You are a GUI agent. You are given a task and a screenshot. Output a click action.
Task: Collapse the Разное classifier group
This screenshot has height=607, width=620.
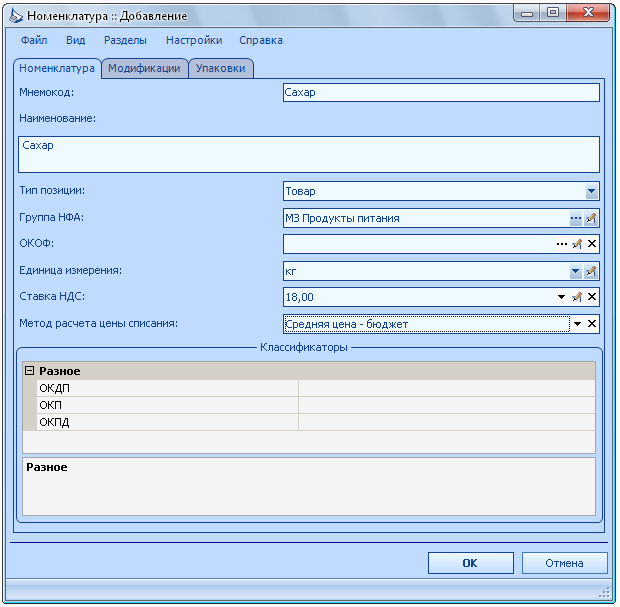click(30, 371)
